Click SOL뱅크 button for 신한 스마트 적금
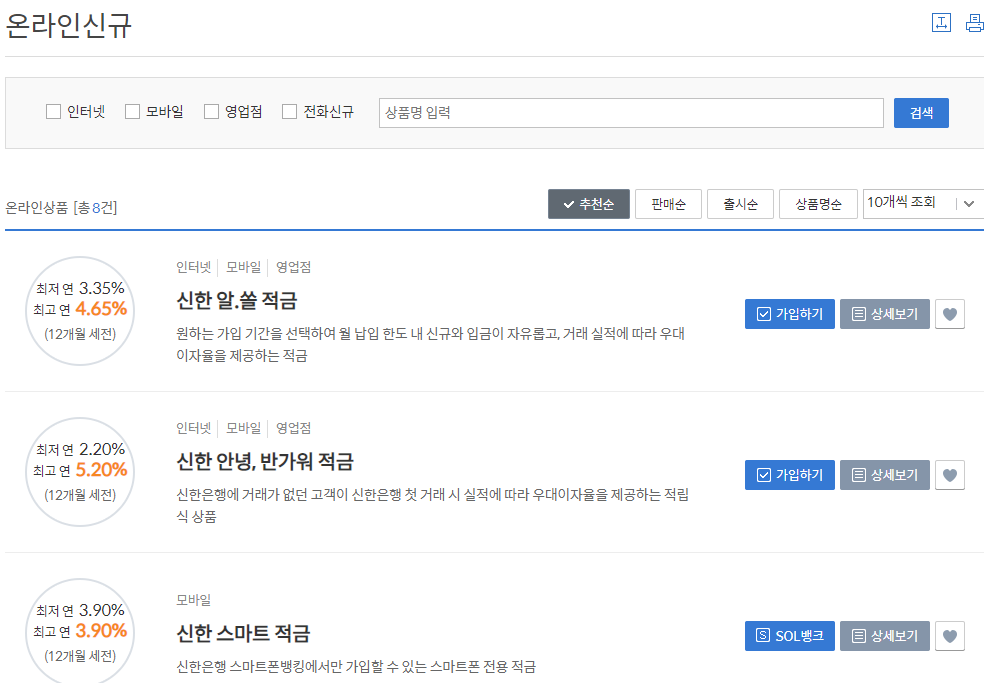This screenshot has width=984, height=683. coord(789,636)
